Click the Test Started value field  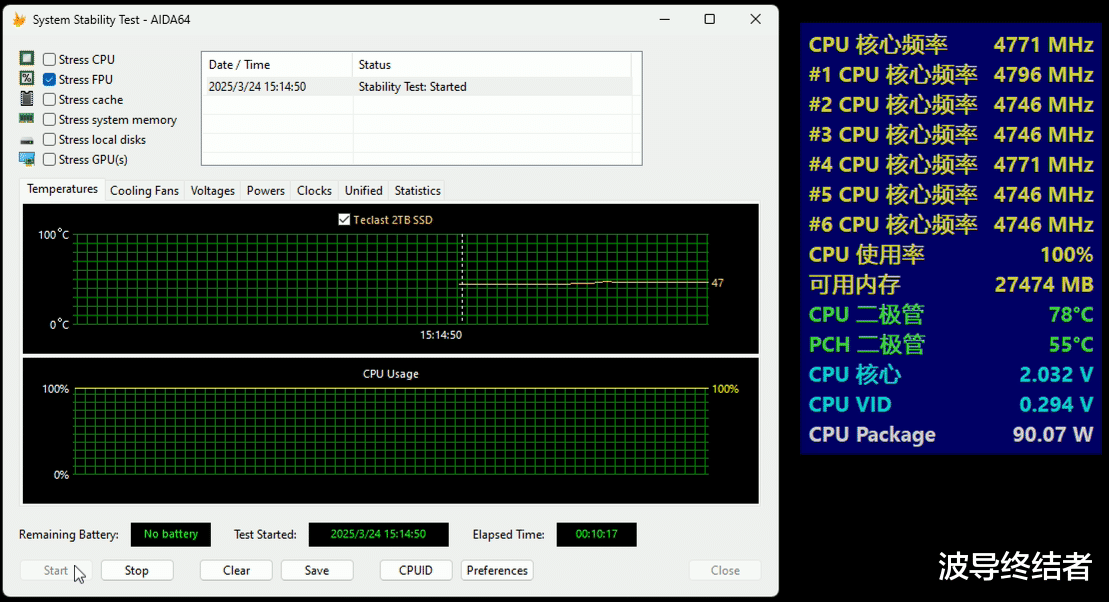pyautogui.click(x=378, y=534)
